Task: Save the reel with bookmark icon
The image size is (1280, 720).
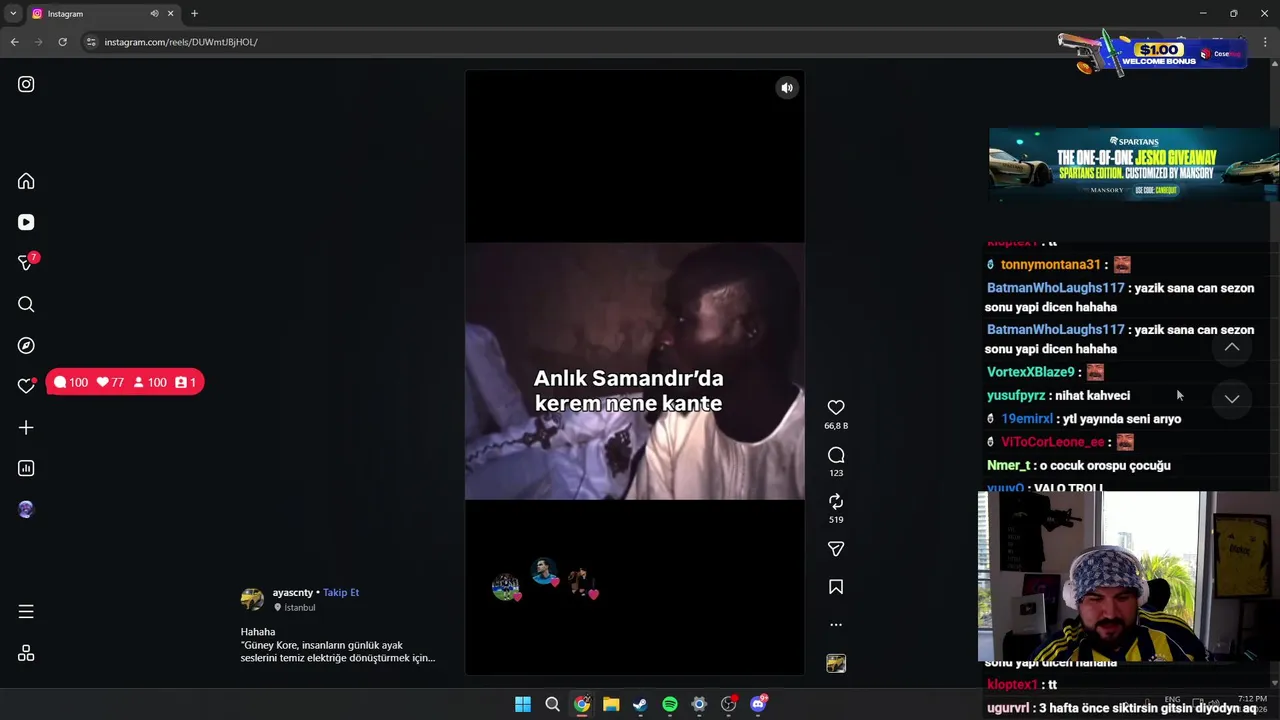Action: pos(836,587)
